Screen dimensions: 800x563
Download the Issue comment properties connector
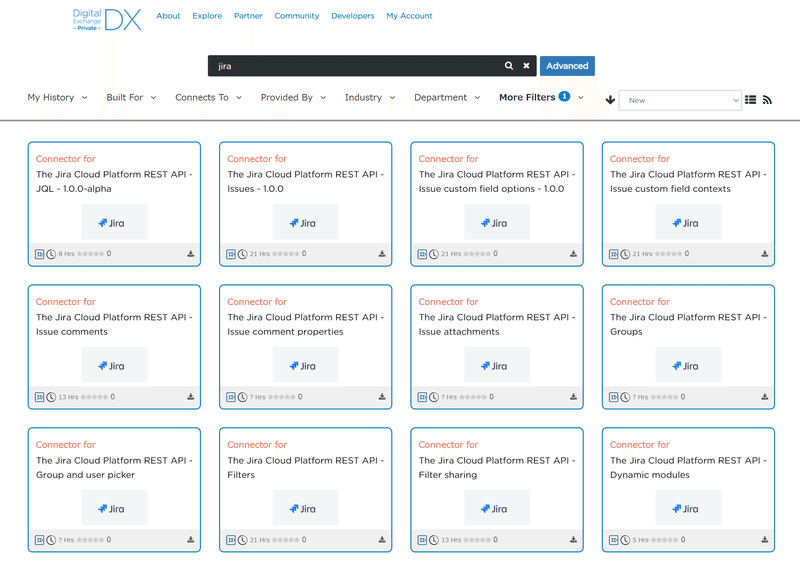(x=382, y=397)
